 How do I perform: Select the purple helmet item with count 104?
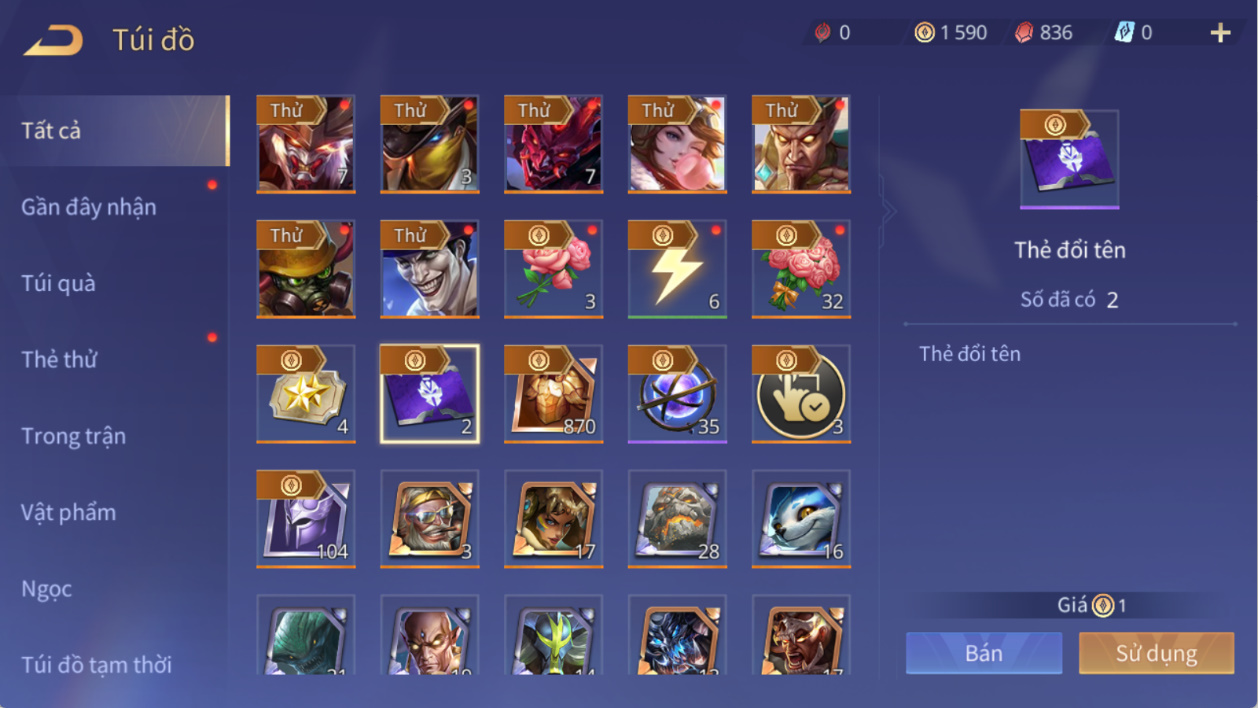pos(305,519)
